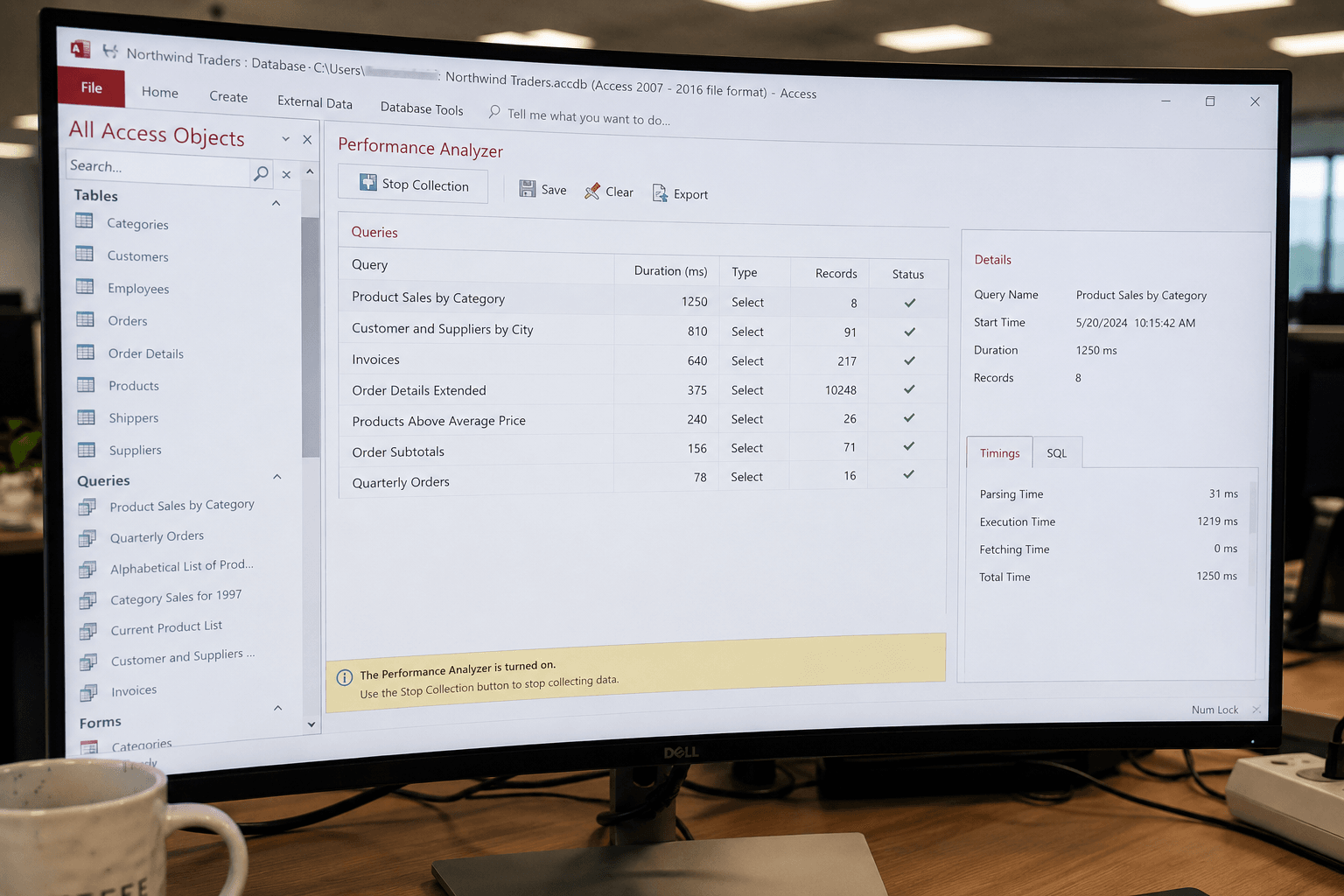Click the Save button label
This screenshot has width=1344, height=896.
pyautogui.click(x=554, y=190)
